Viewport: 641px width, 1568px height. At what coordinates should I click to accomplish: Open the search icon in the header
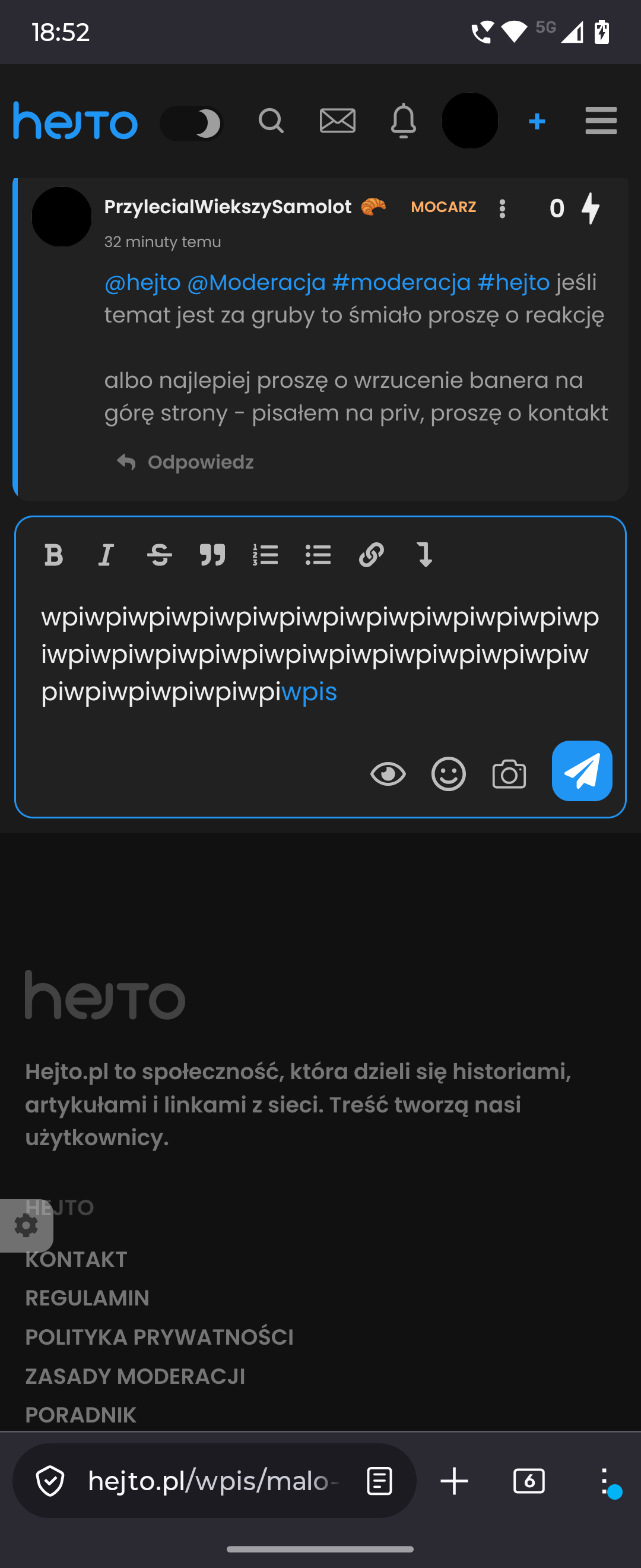[x=271, y=121]
